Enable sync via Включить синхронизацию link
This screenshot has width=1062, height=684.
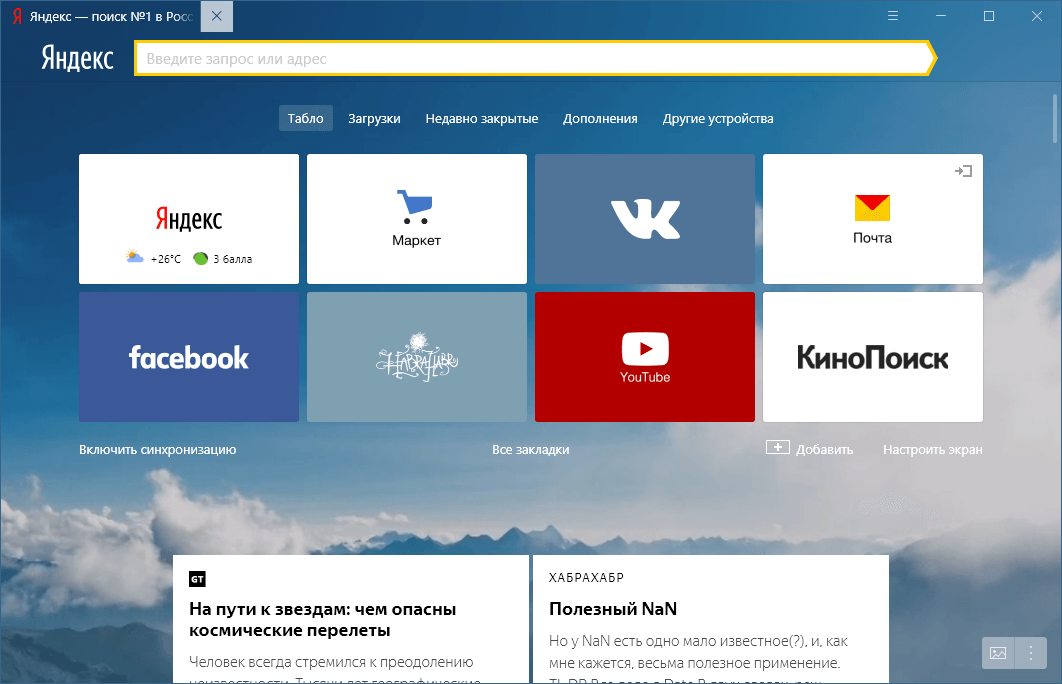click(157, 449)
